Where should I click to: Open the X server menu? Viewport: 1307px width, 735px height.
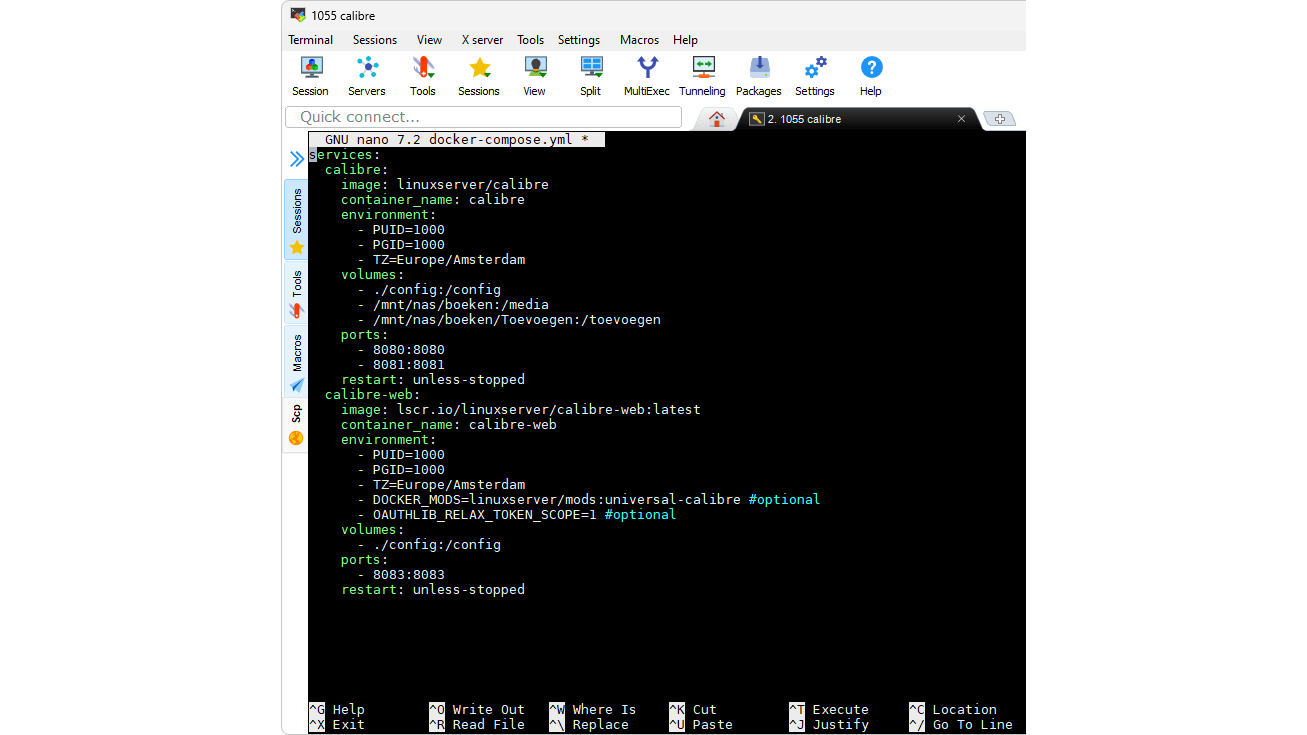[482, 40]
